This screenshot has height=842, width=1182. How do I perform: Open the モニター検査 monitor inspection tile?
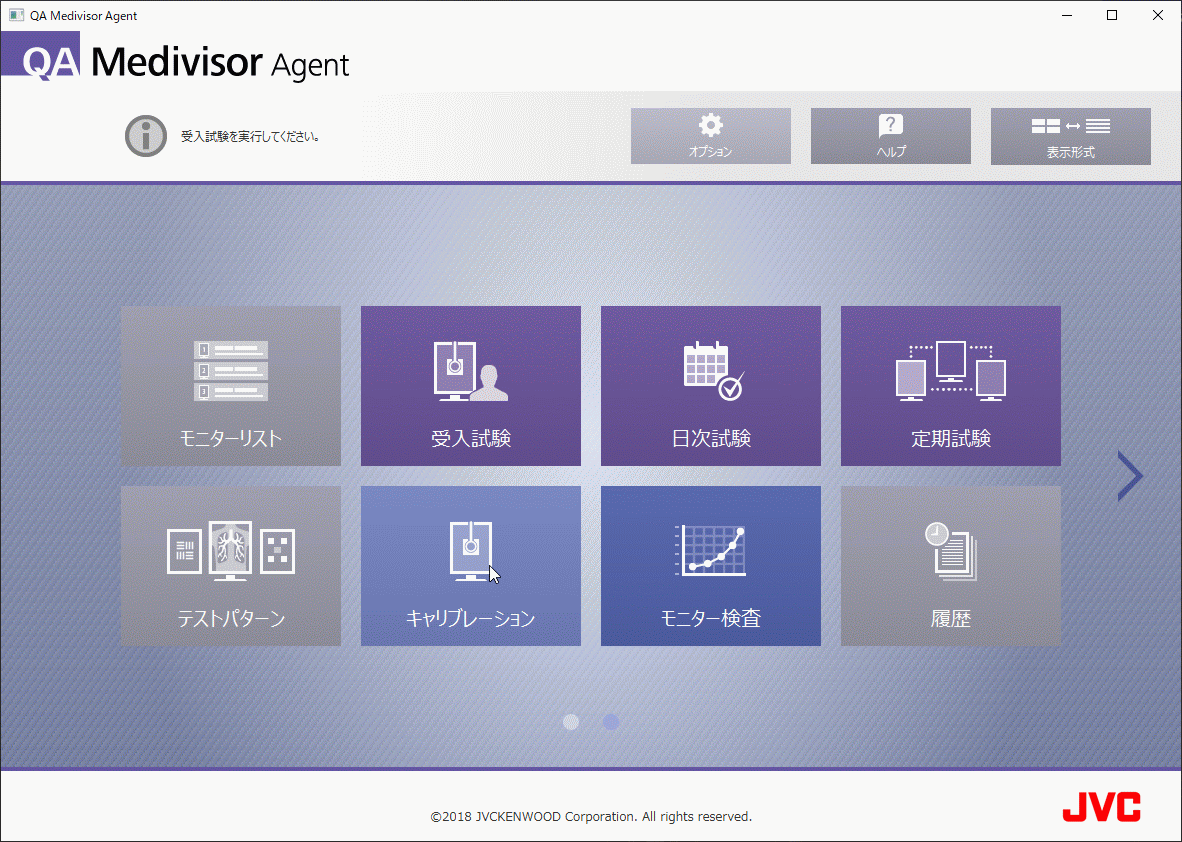(x=710, y=566)
